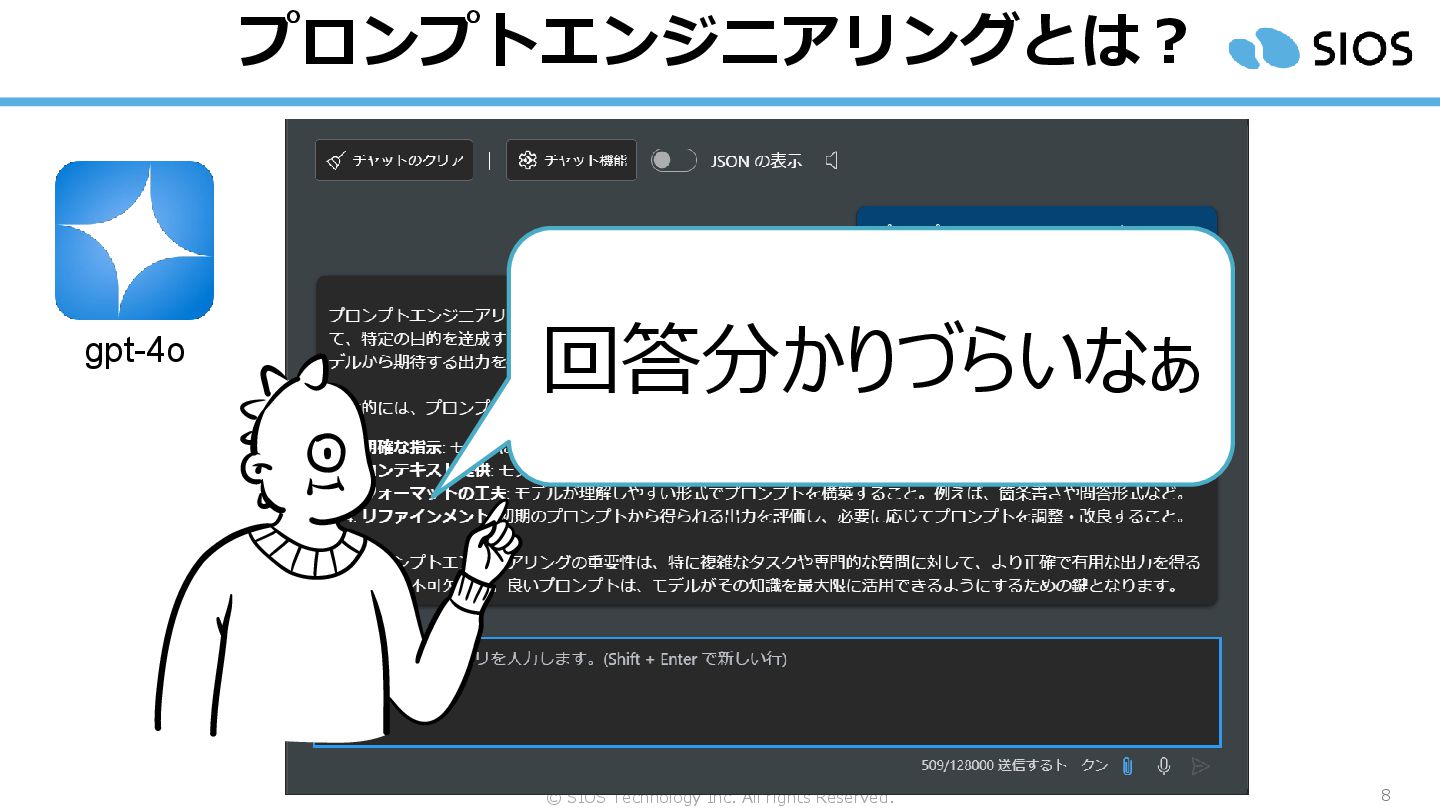Click the gear icon in the chat features button
This screenshot has height=810, width=1440.
pos(527,160)
